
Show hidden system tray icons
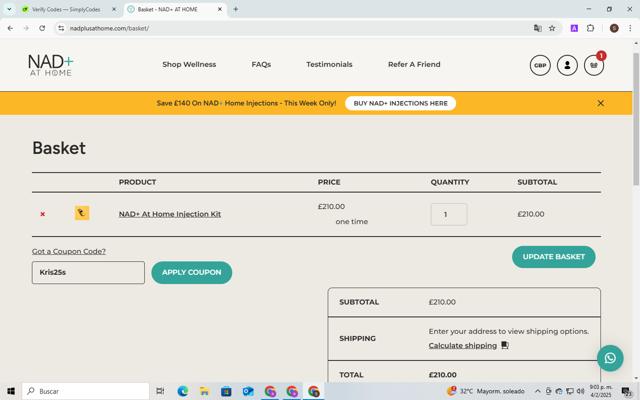[538, 391]
